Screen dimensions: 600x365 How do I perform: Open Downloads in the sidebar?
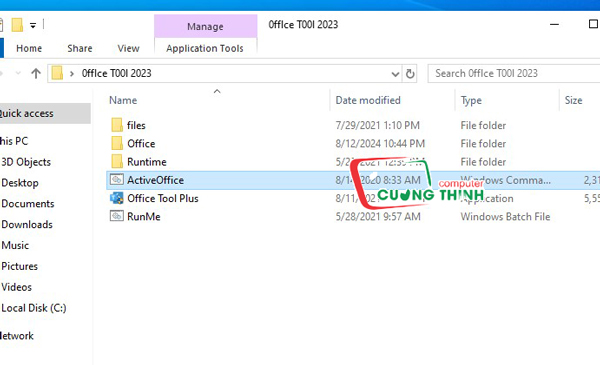coord(27,224)
